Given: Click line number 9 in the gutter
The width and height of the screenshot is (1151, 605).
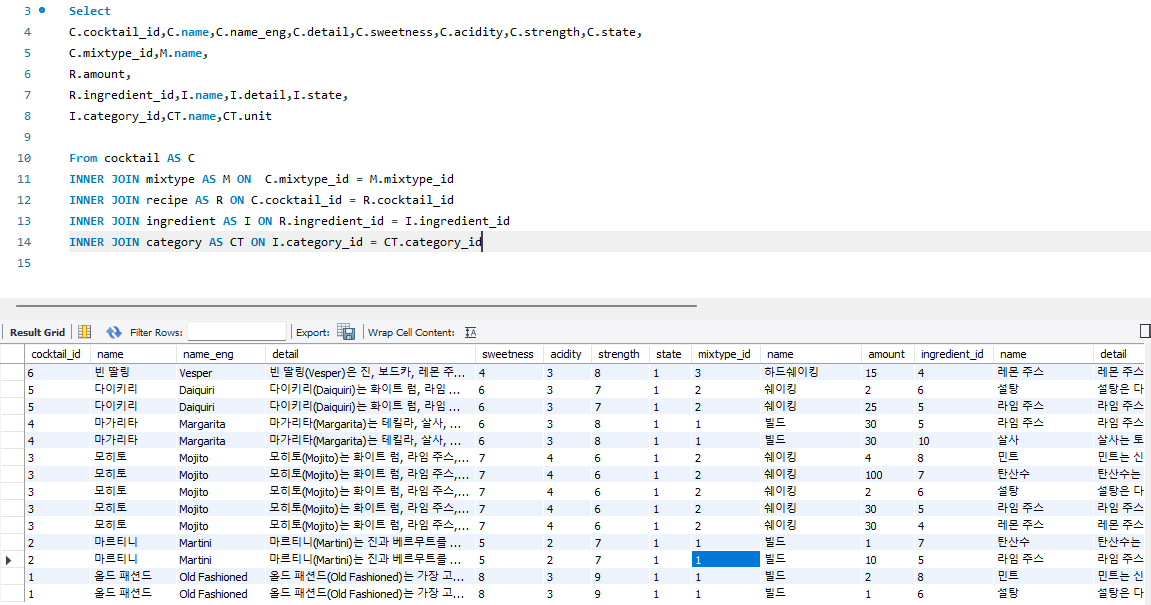Looking at the screenshot, I should (x=27, y=137).
